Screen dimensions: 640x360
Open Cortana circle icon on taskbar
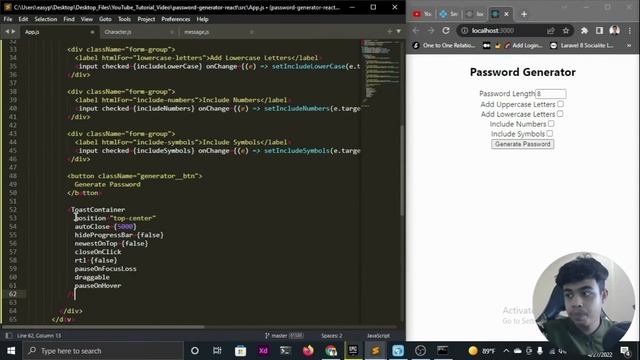(x=195, y=351)
